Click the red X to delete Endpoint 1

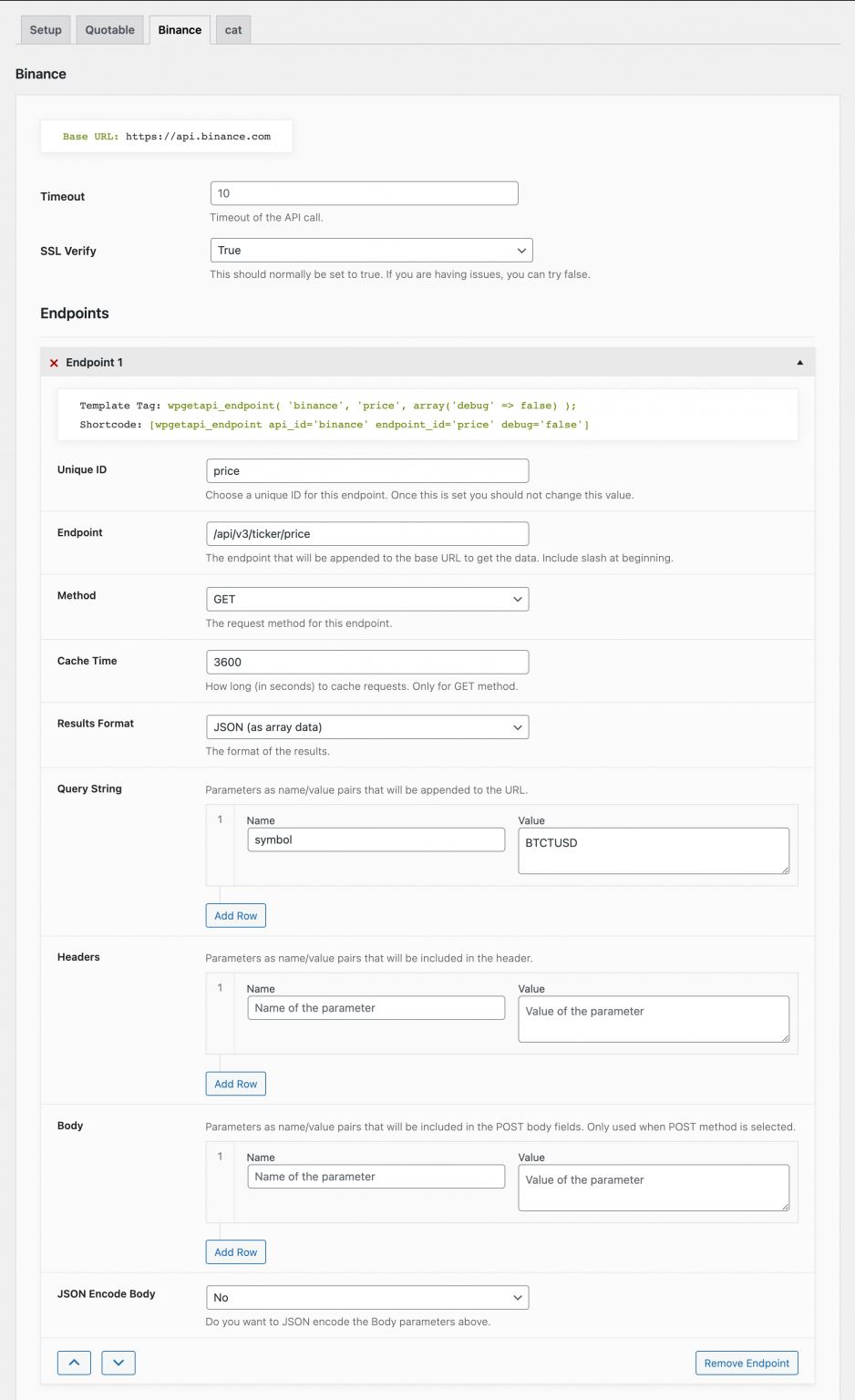(x=54, y=362)
